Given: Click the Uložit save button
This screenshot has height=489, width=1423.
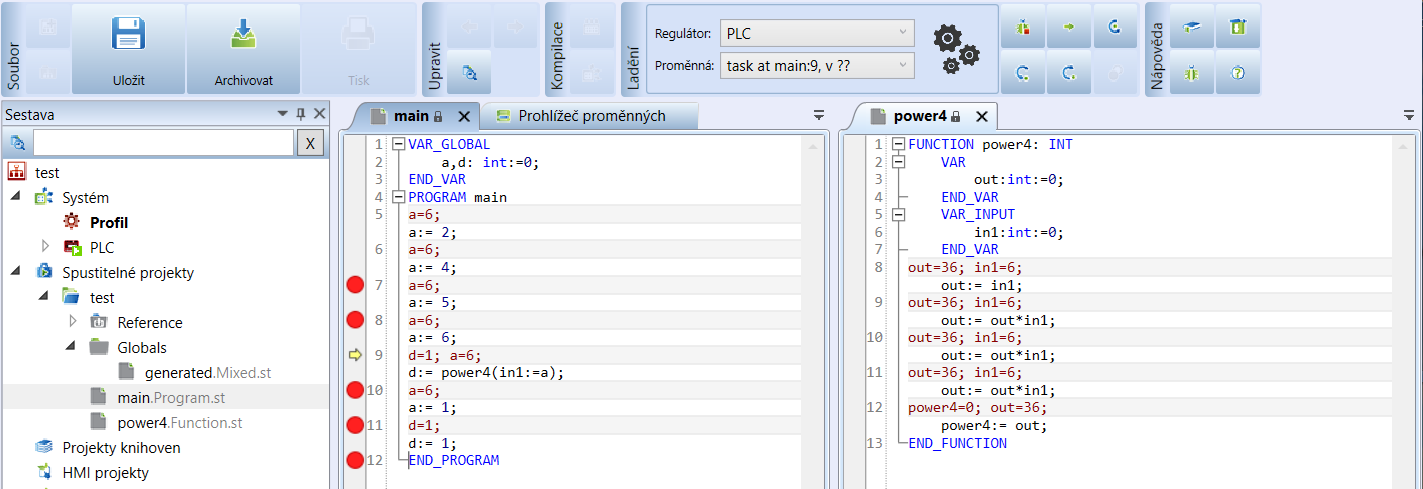Looking at the screenshot, I should pyautogui.click(x=129, y=48).
